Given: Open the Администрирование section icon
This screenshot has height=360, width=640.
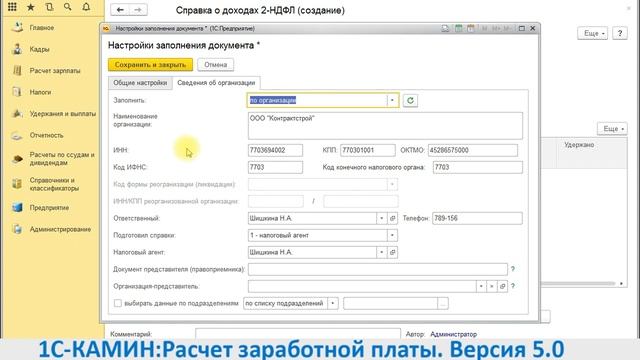Looking at the screenshot, I should point(17,229).
